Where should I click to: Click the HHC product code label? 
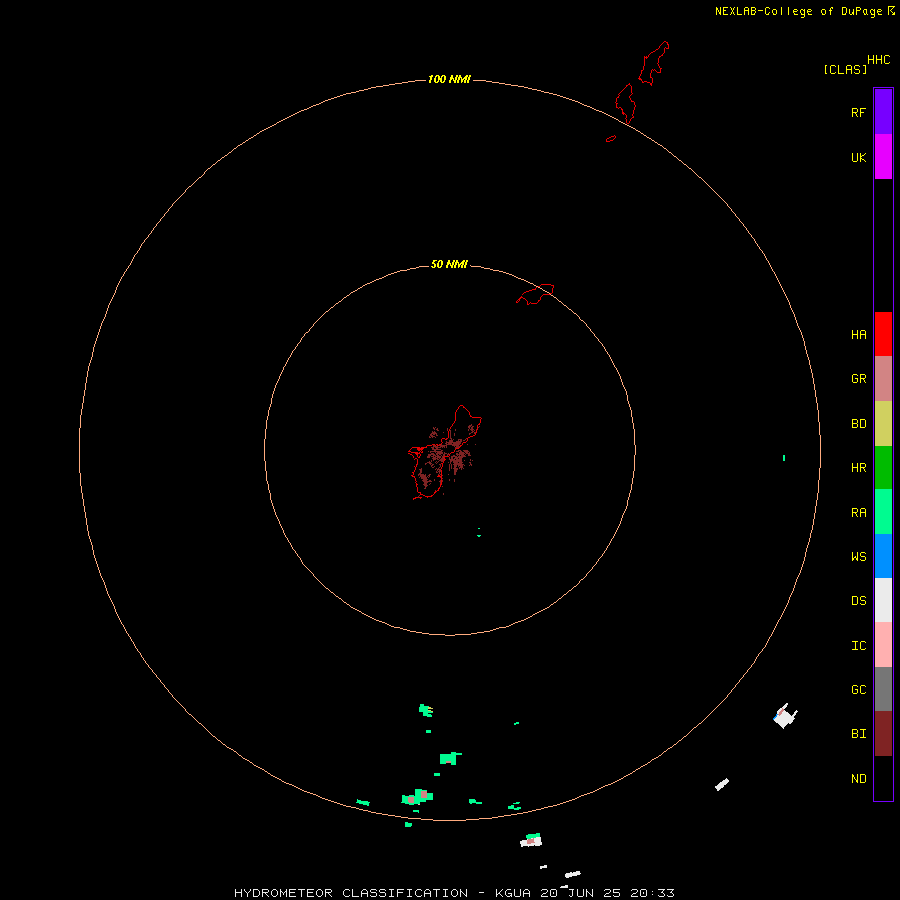[x=878, y=59]
